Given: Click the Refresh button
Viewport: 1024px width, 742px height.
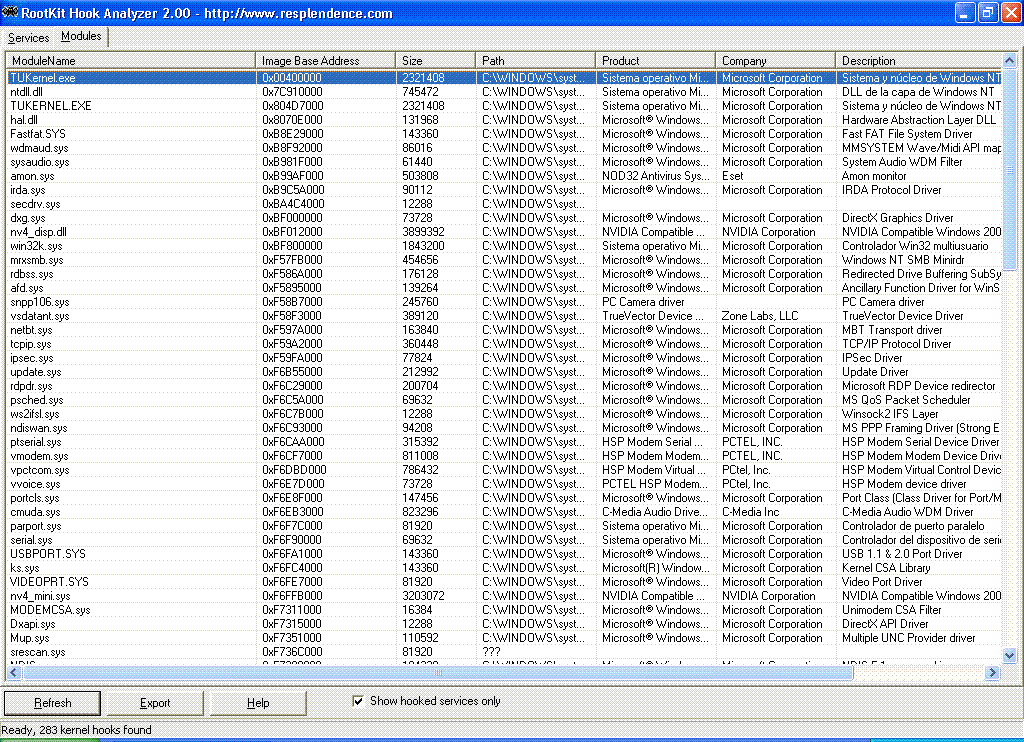Looking at the screenshot, I should [52, 703].
